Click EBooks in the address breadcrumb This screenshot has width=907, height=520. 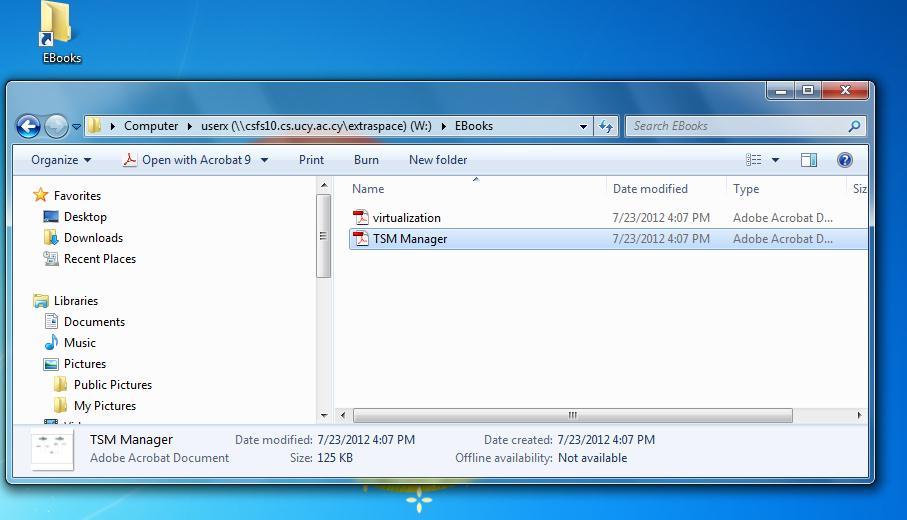click(474, 126)
